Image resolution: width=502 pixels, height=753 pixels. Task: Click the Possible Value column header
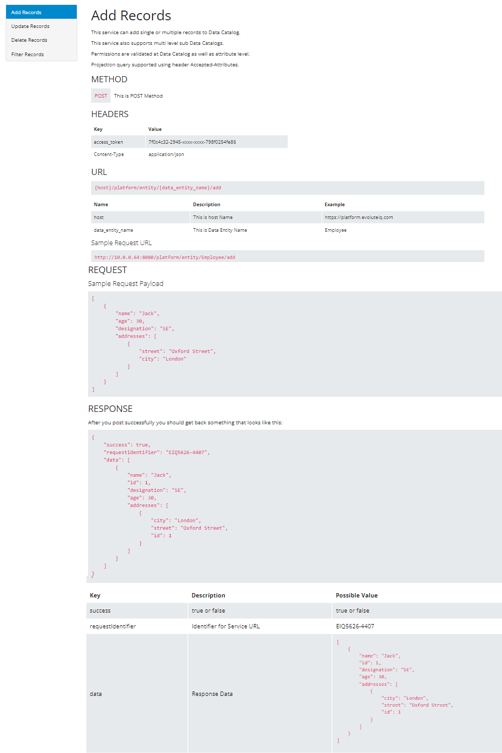[x=356, y=595]
